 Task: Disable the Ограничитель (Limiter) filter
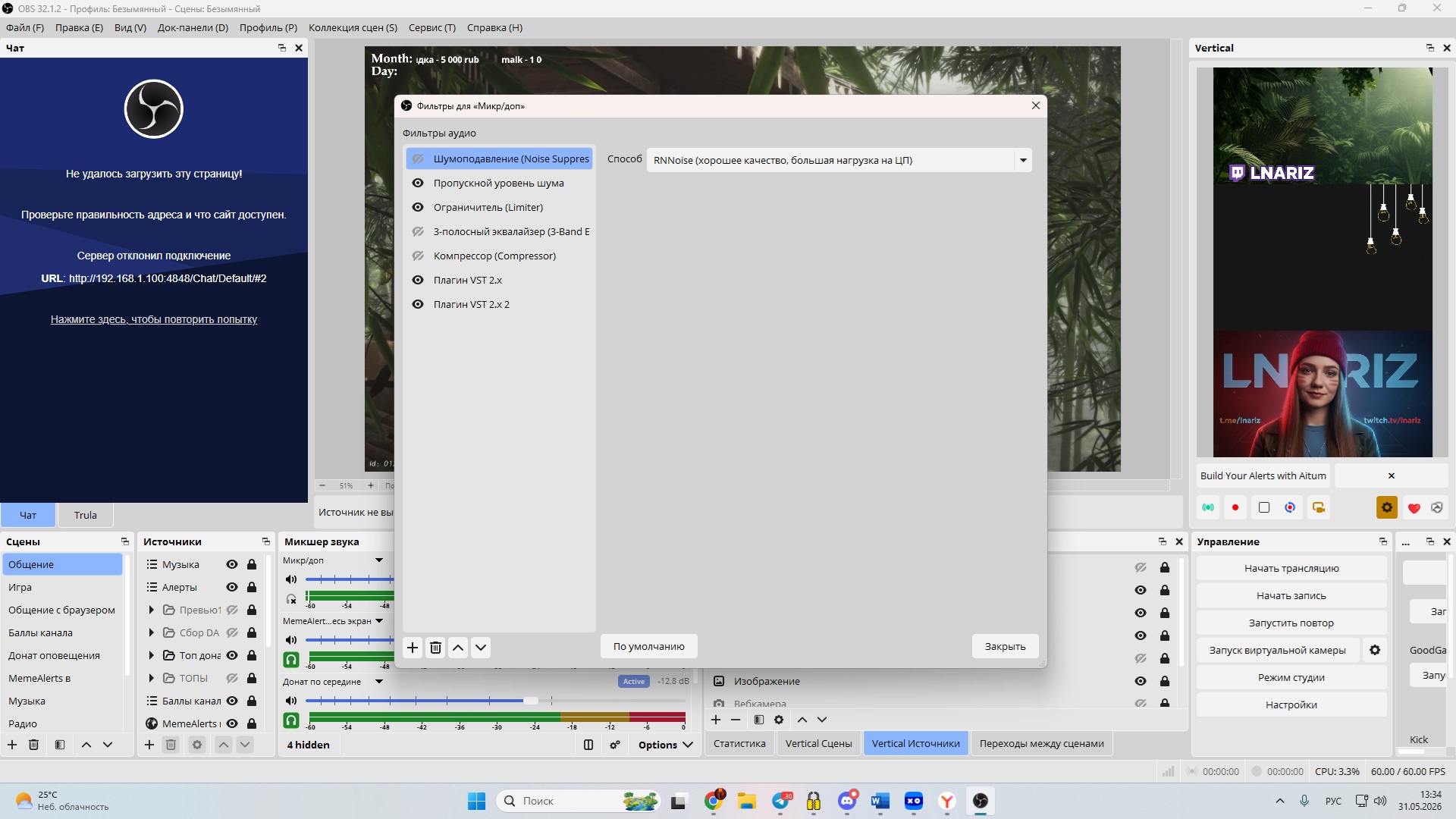point(418,207)
